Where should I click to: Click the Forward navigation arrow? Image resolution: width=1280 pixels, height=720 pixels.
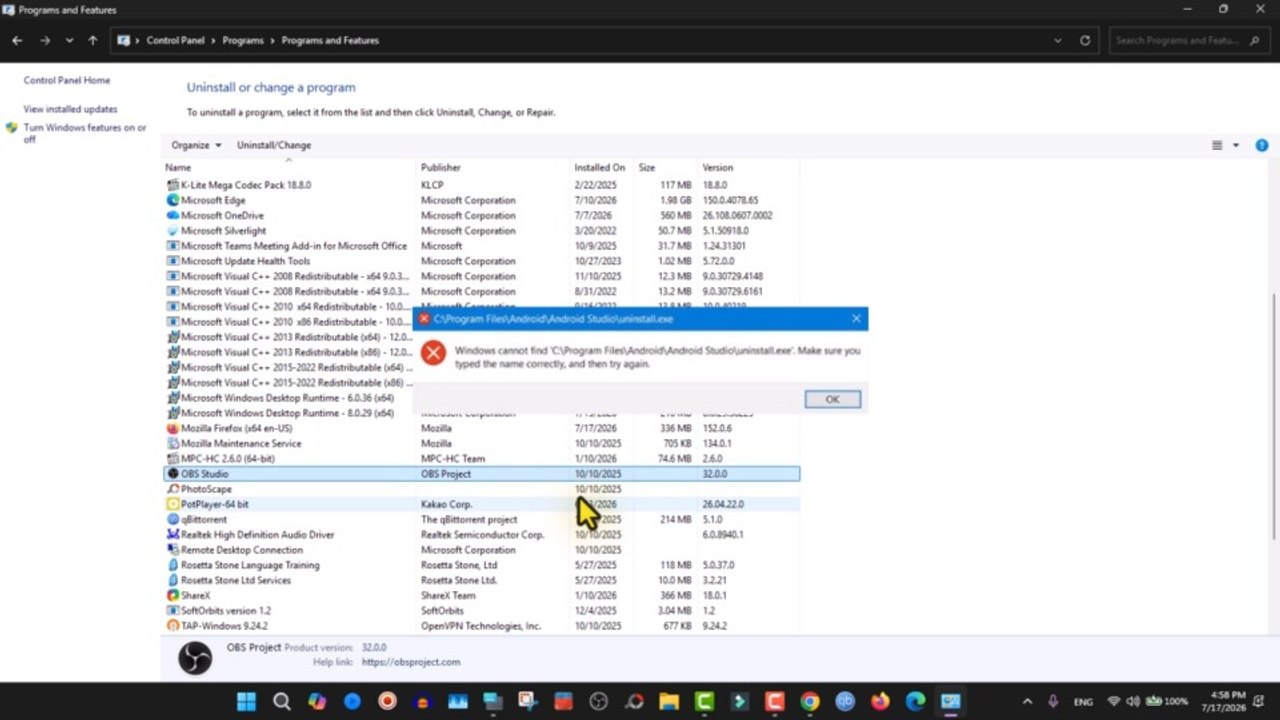point(45,41)
